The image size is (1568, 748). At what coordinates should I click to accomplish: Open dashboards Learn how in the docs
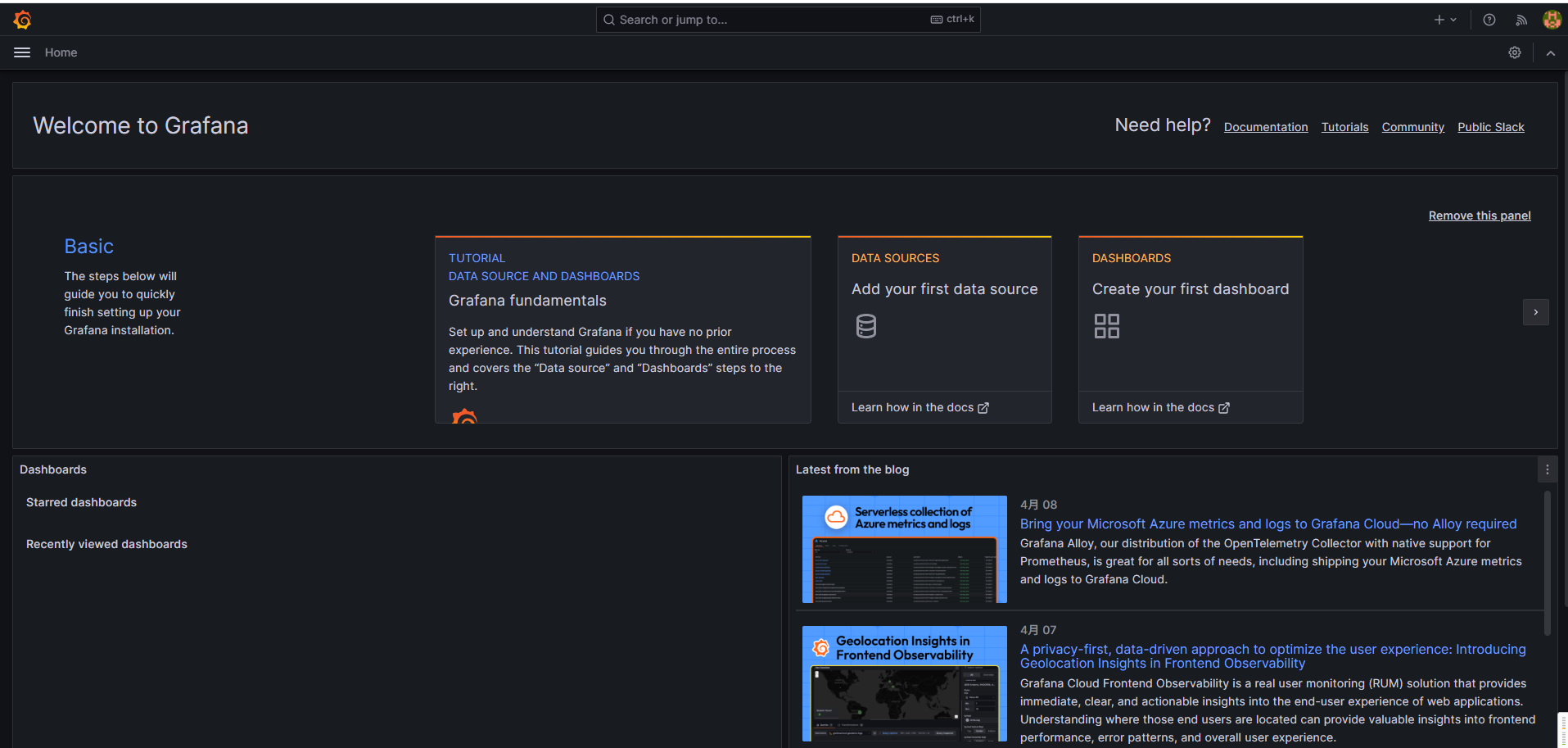pyautogui.click(x=1160, y=407)
